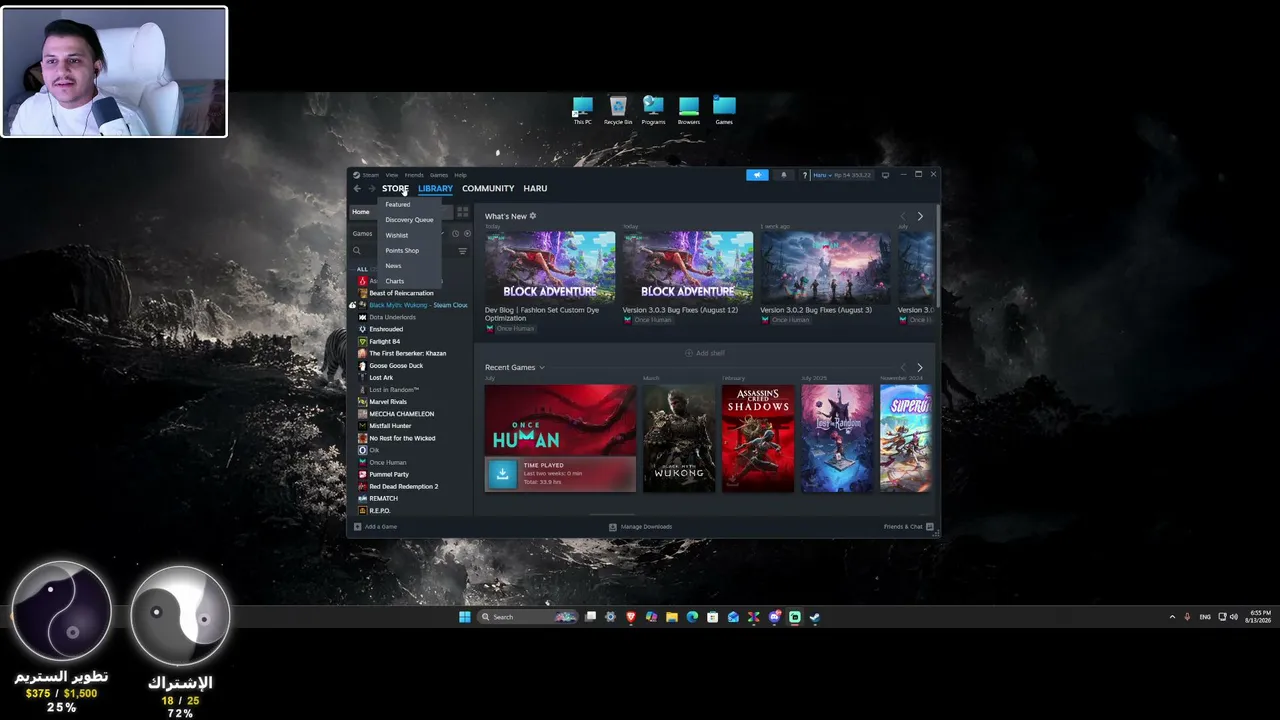Show next What's New items

click(920, 216)
